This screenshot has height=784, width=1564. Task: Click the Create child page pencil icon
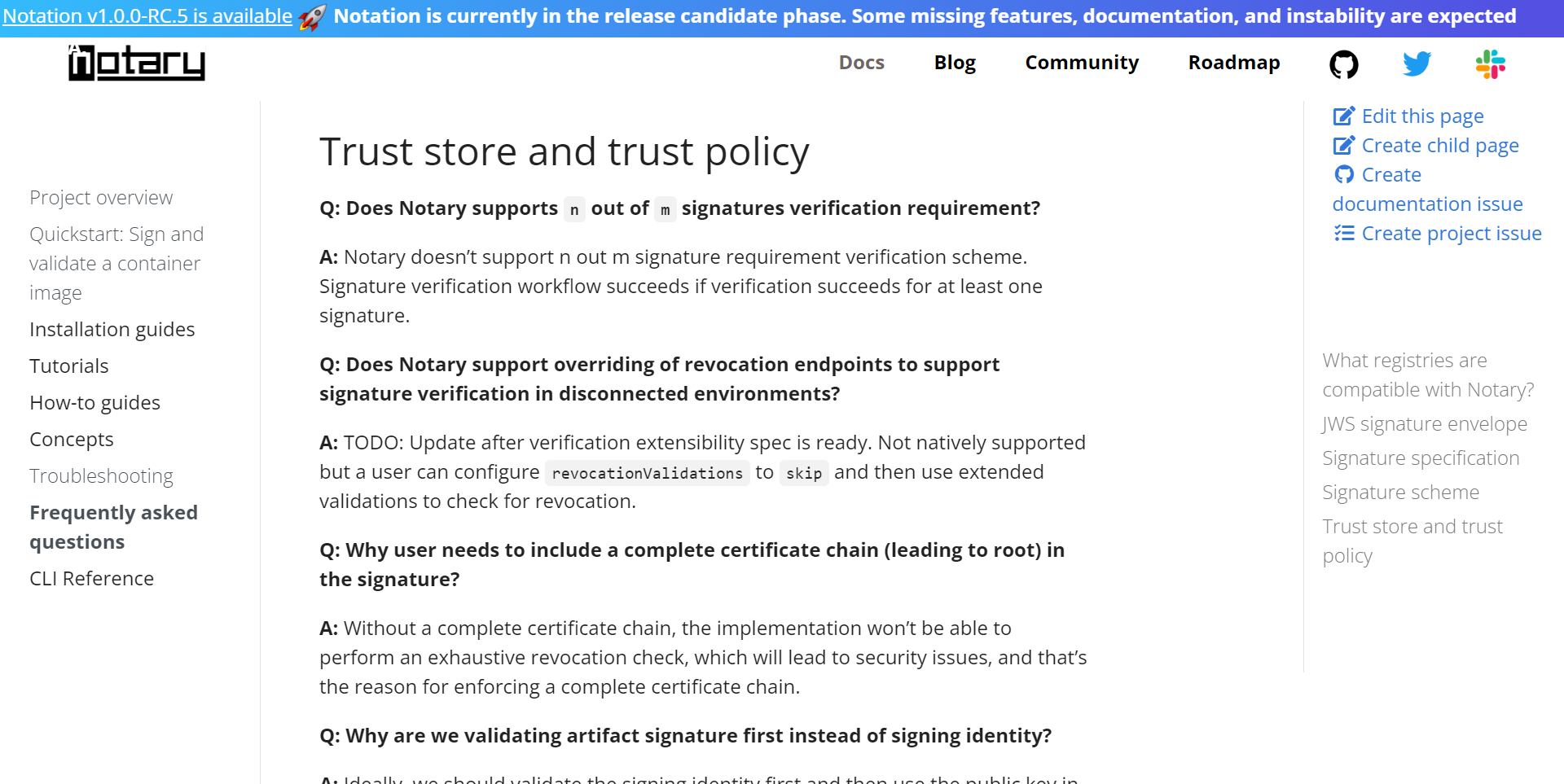click(1342, 145)
